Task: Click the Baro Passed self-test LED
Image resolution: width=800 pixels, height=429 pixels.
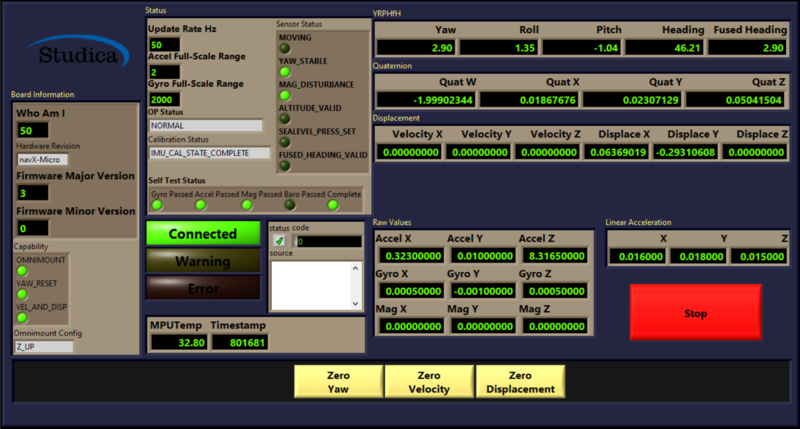Action: (289, 204)
